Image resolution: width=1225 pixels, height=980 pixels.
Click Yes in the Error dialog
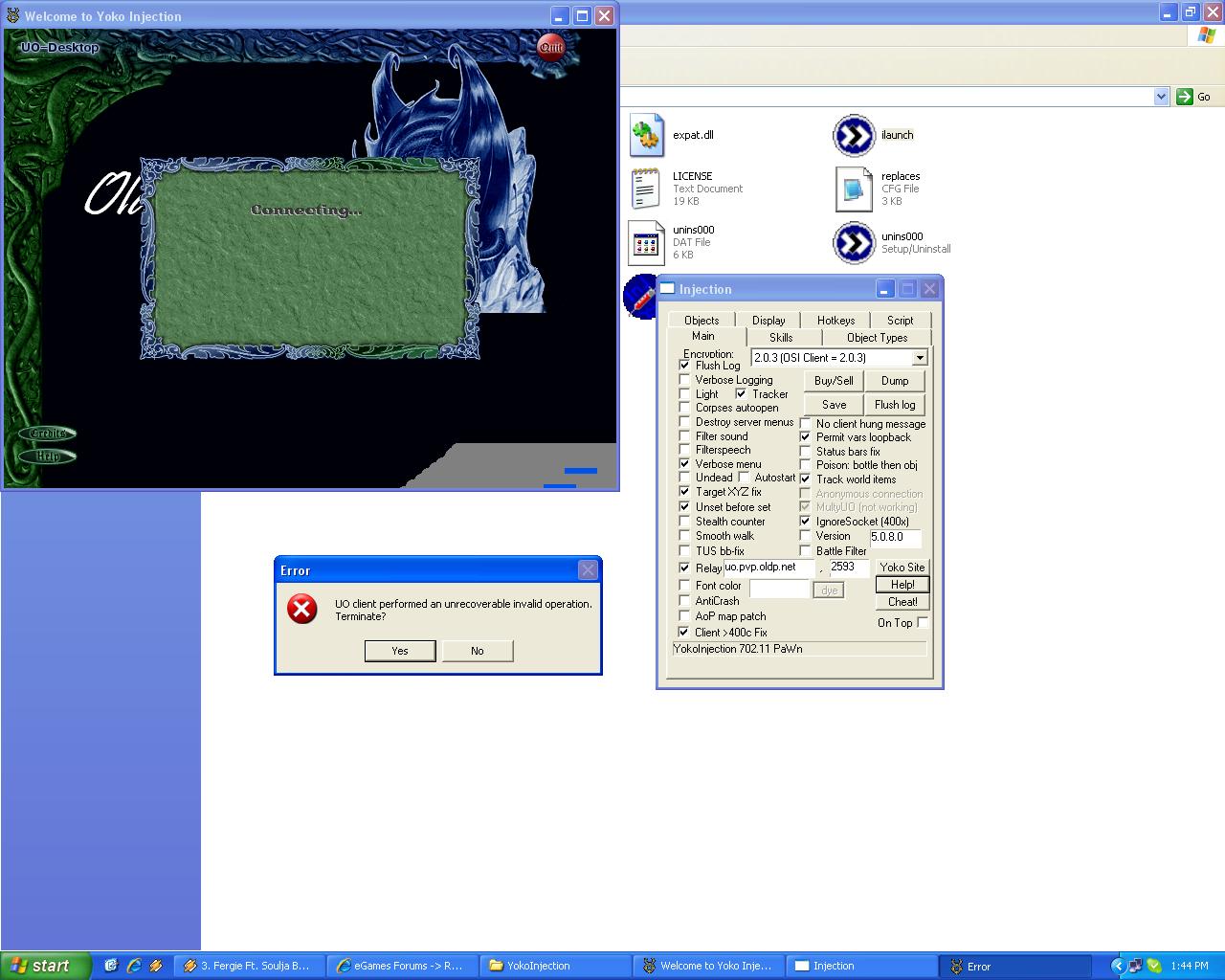400,651
